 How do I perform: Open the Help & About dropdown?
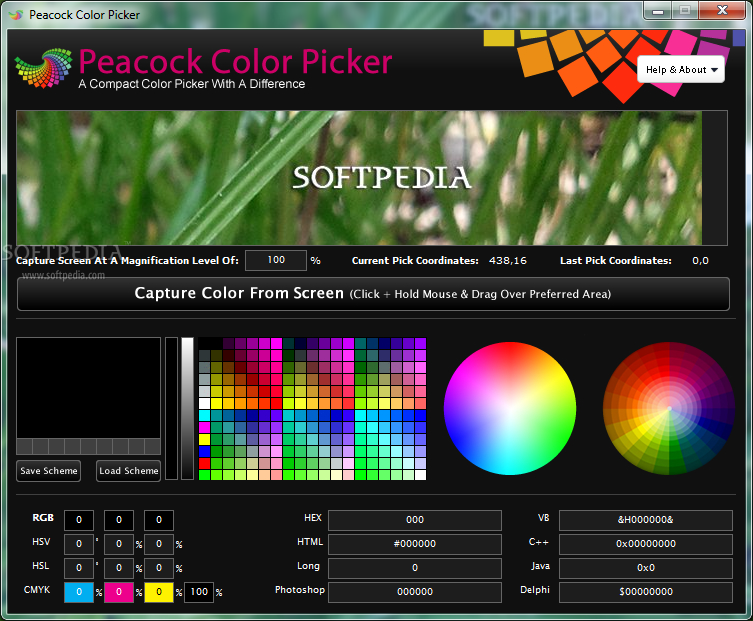(x=680, y=70)
